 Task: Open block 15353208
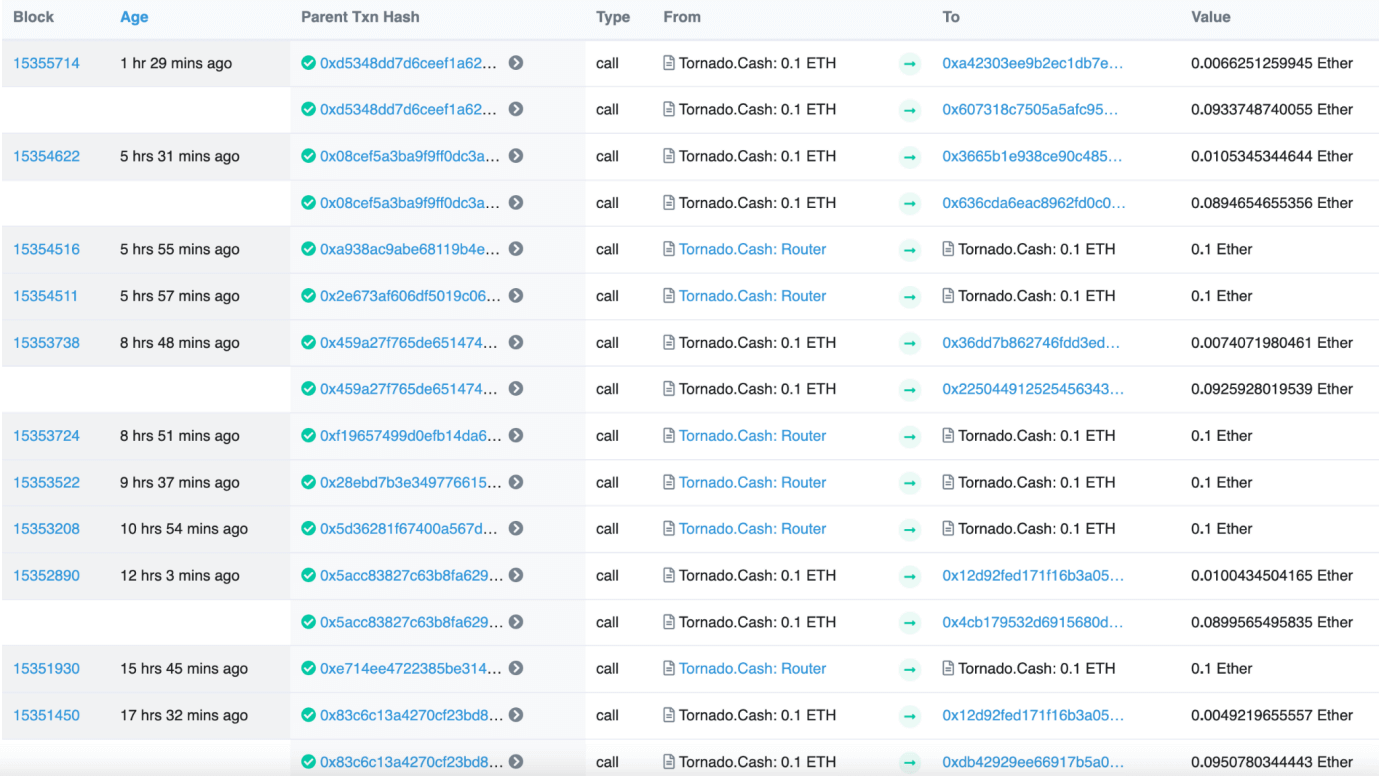coord(46,529)
